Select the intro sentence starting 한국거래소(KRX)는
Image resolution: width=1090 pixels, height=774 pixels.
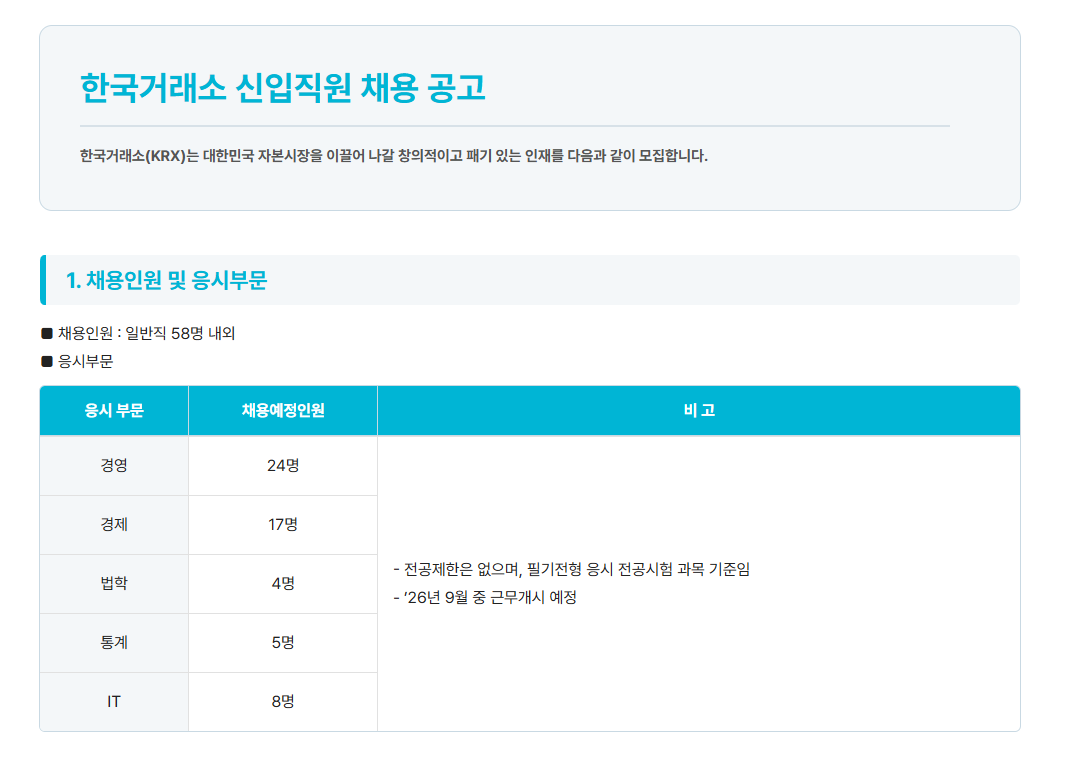point(393,156)
